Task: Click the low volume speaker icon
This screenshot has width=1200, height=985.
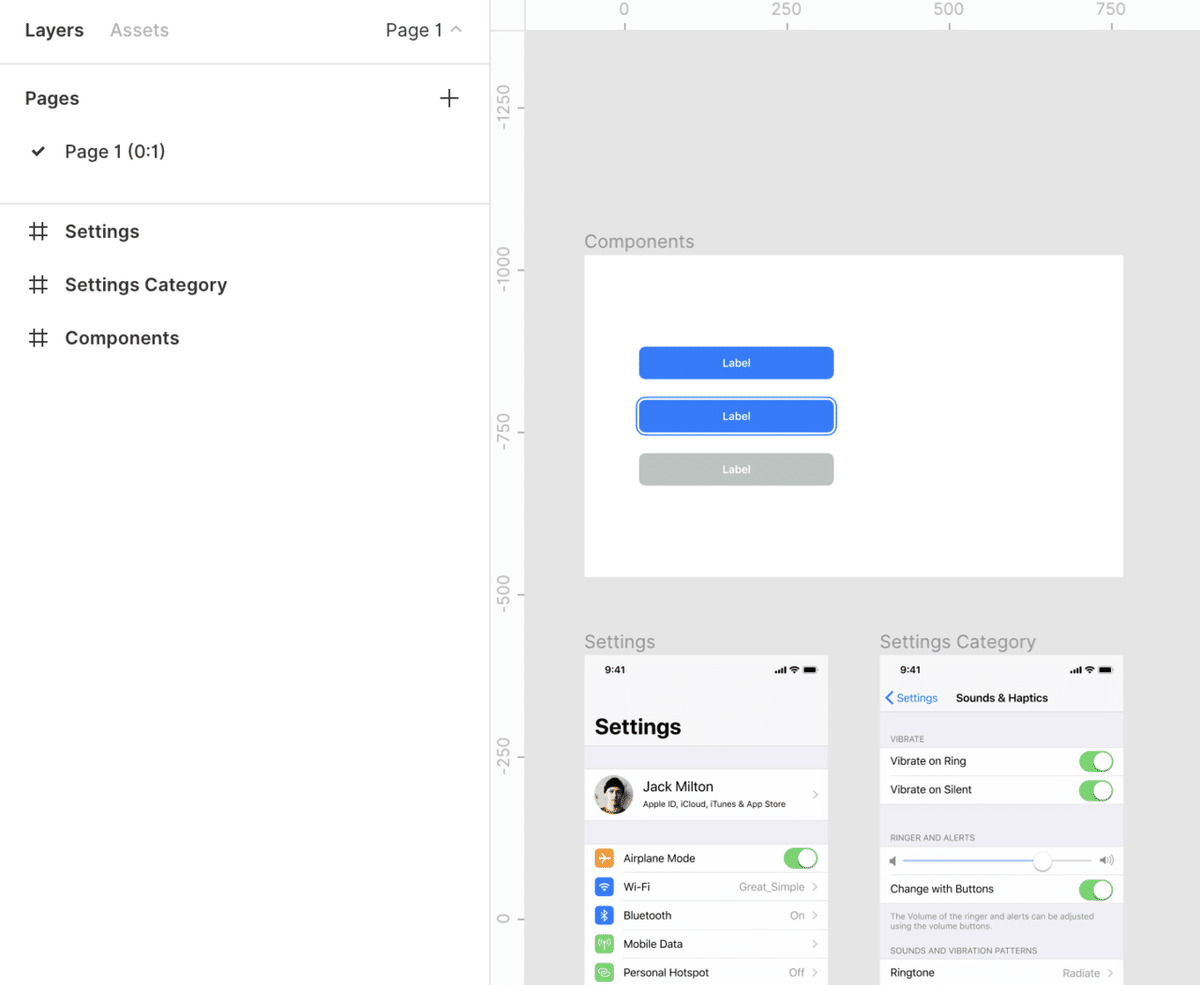Action: [893, 860]
